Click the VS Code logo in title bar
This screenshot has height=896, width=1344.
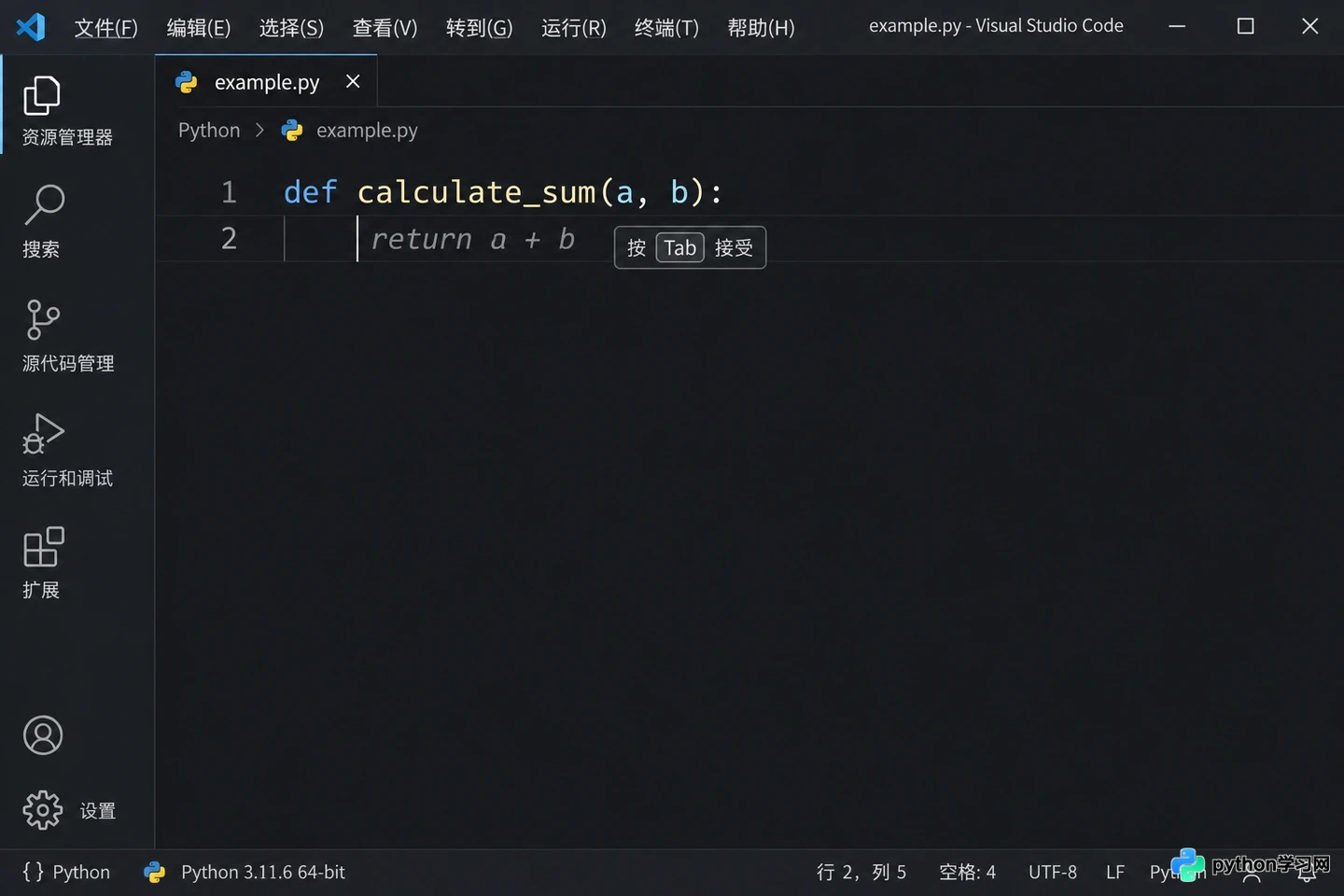point(31,26)
